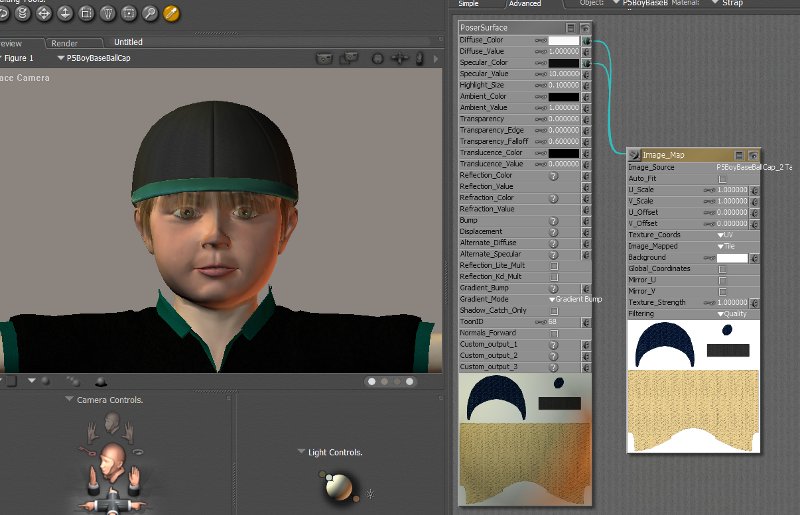Viewport: 800px width, 515px height.
Task: Toggle PoserSurface preview eye button
Action: click(585, 28)
